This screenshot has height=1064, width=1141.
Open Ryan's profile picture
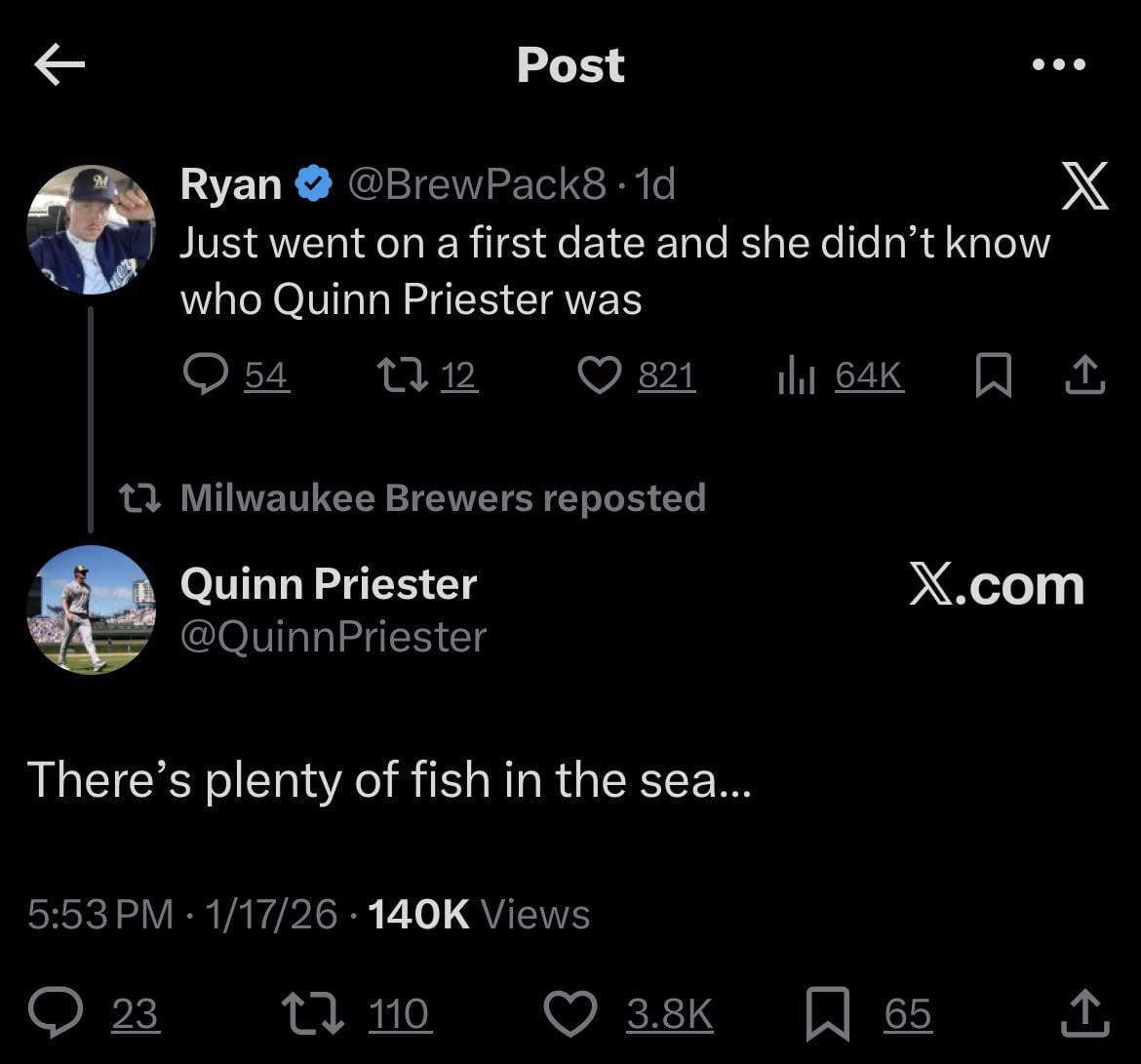[91, 230]
